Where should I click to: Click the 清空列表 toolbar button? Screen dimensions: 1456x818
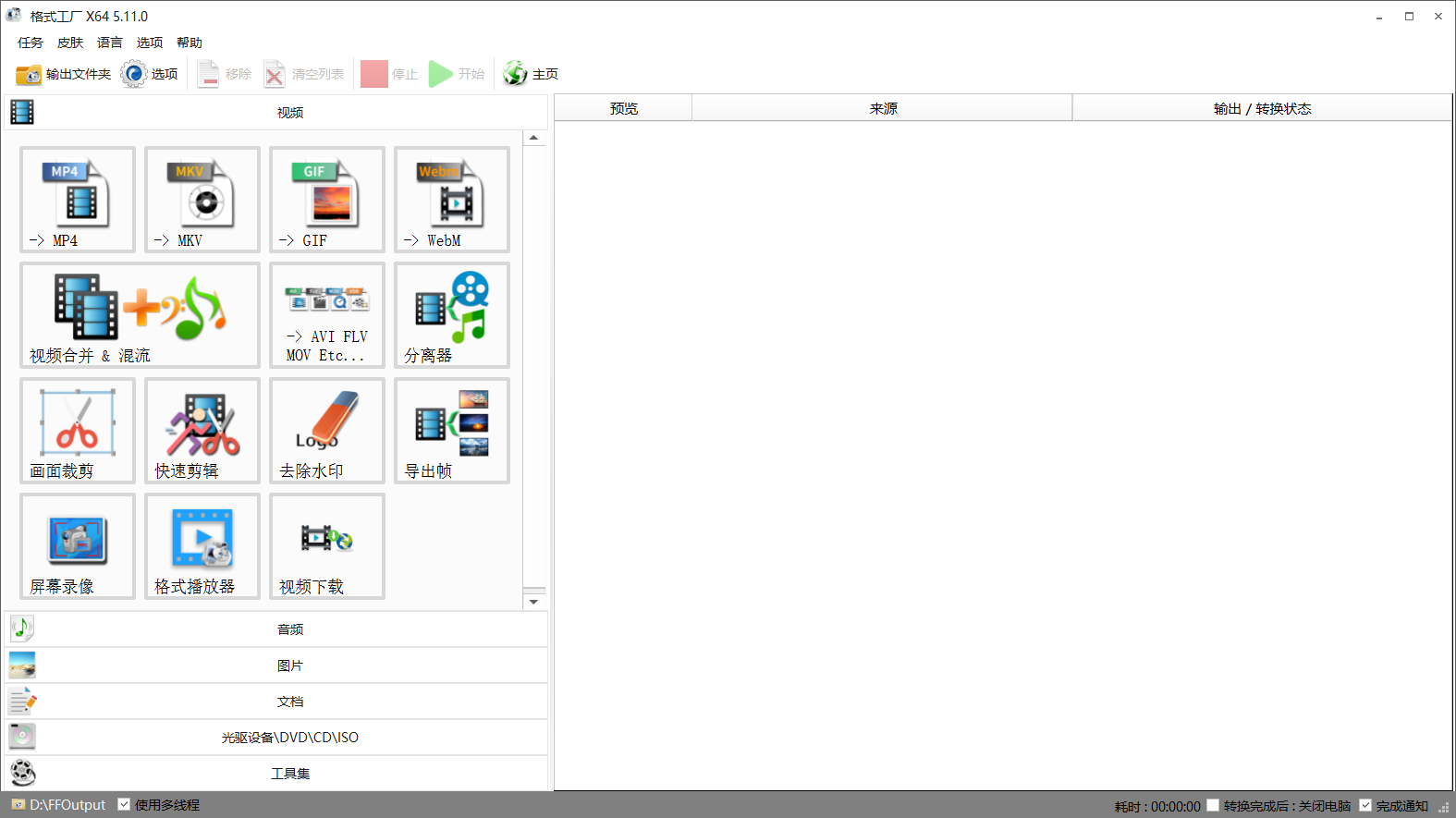pos(304,74)
